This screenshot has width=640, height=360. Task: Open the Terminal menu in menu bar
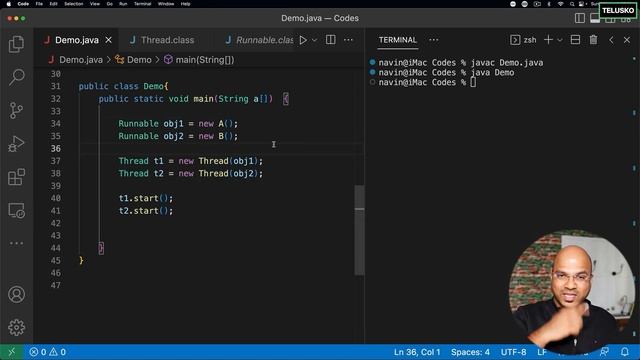click(142, 4)
